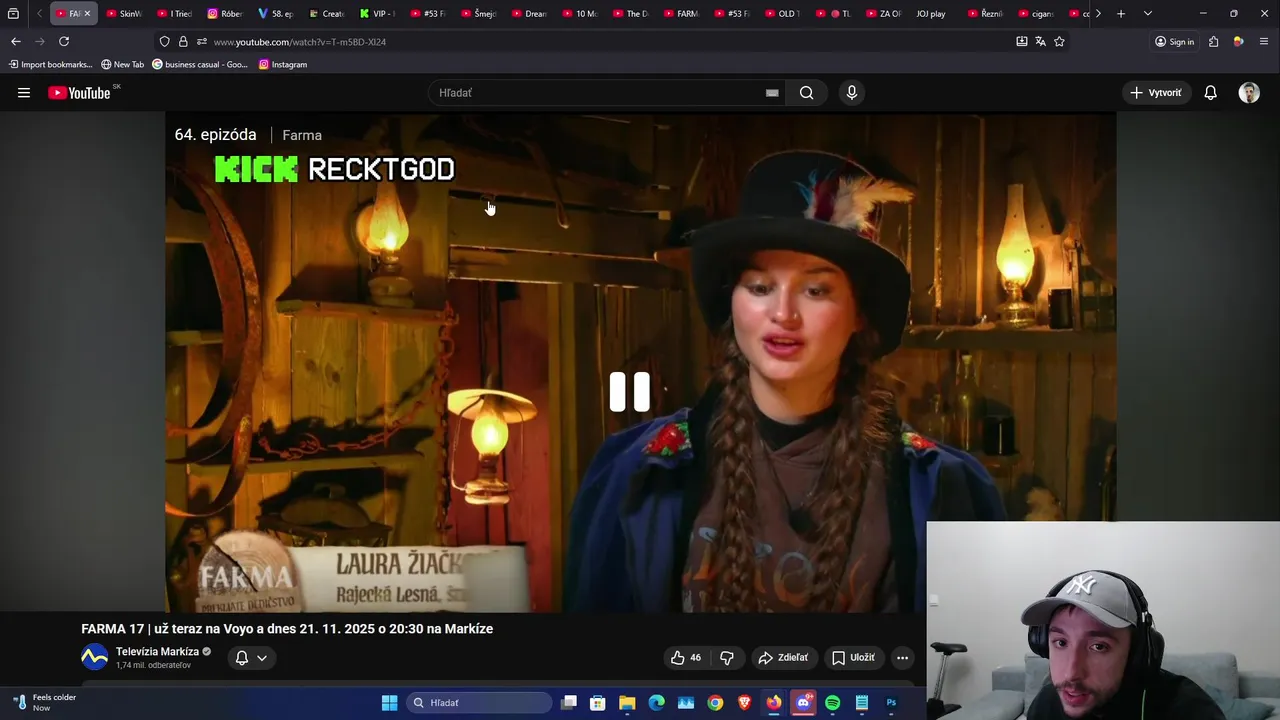The width and height of the screenshot is (1280, 720).
Task: Pause the video in the player
Action: (x=630, y=392)
